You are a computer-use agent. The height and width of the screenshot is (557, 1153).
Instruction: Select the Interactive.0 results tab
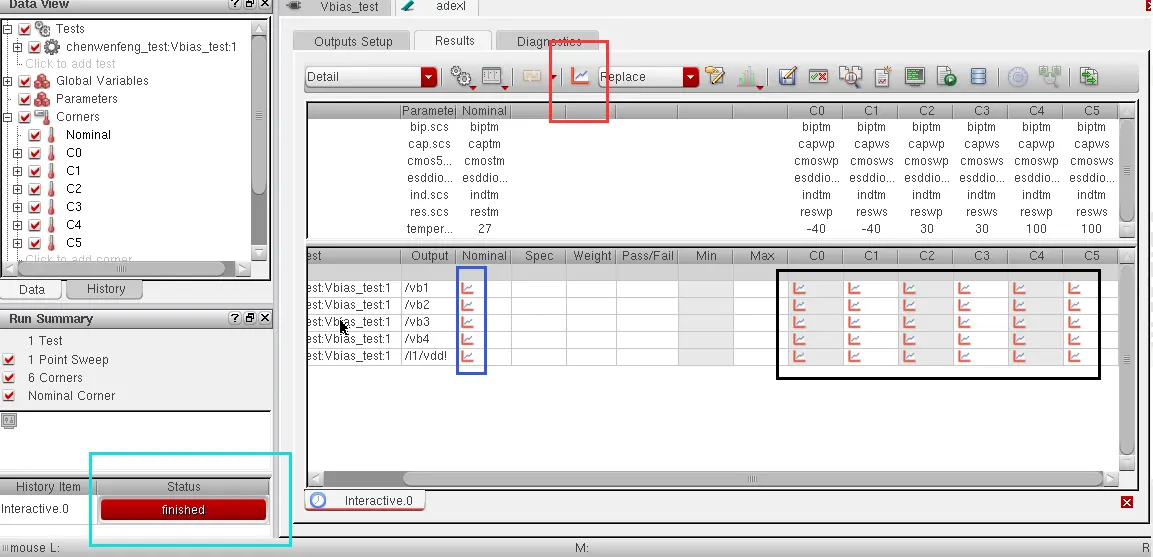tap(365, 501)
